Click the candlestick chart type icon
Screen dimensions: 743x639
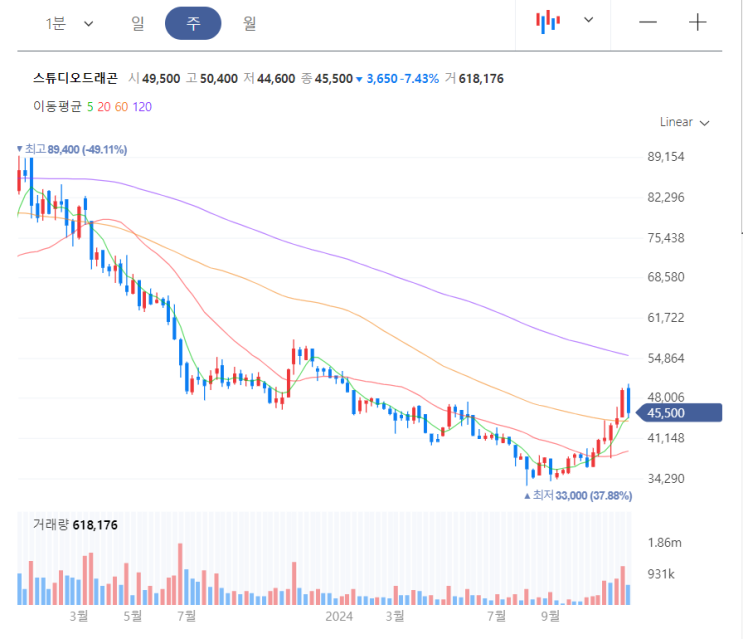(548, 21)
